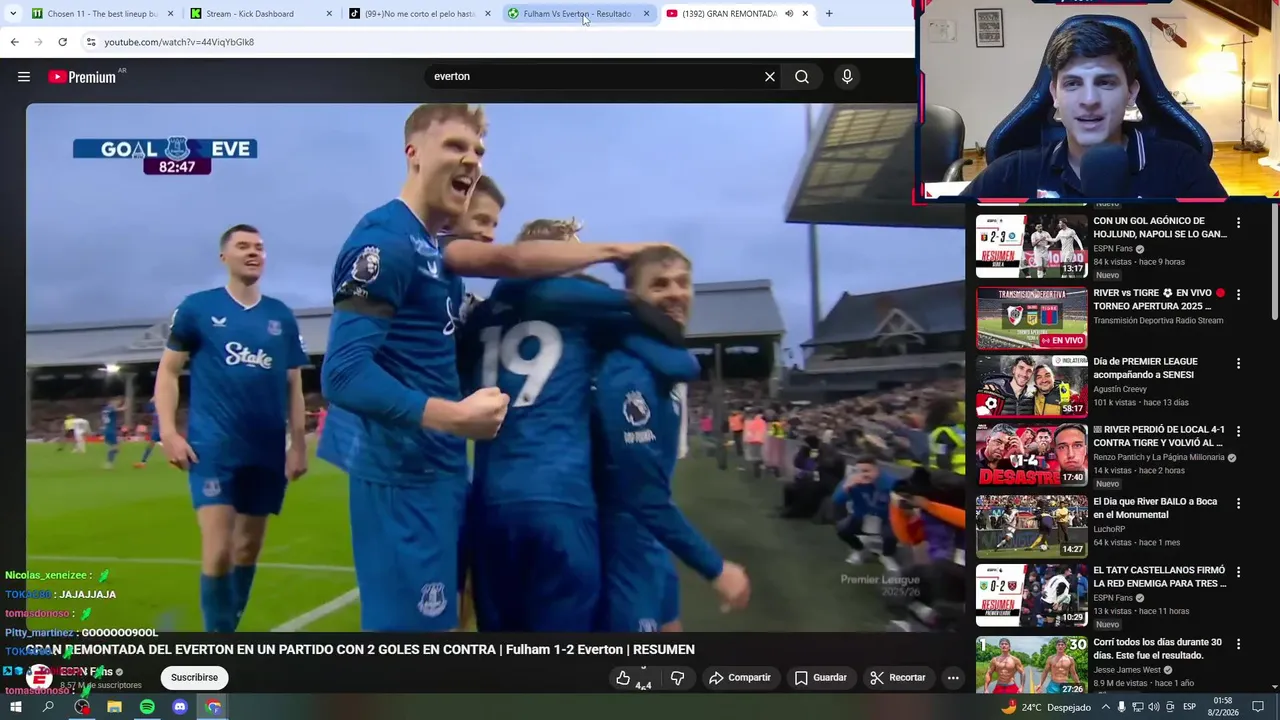Click the Guardar save button
1280x720 pixels.
tap(821, 678)
